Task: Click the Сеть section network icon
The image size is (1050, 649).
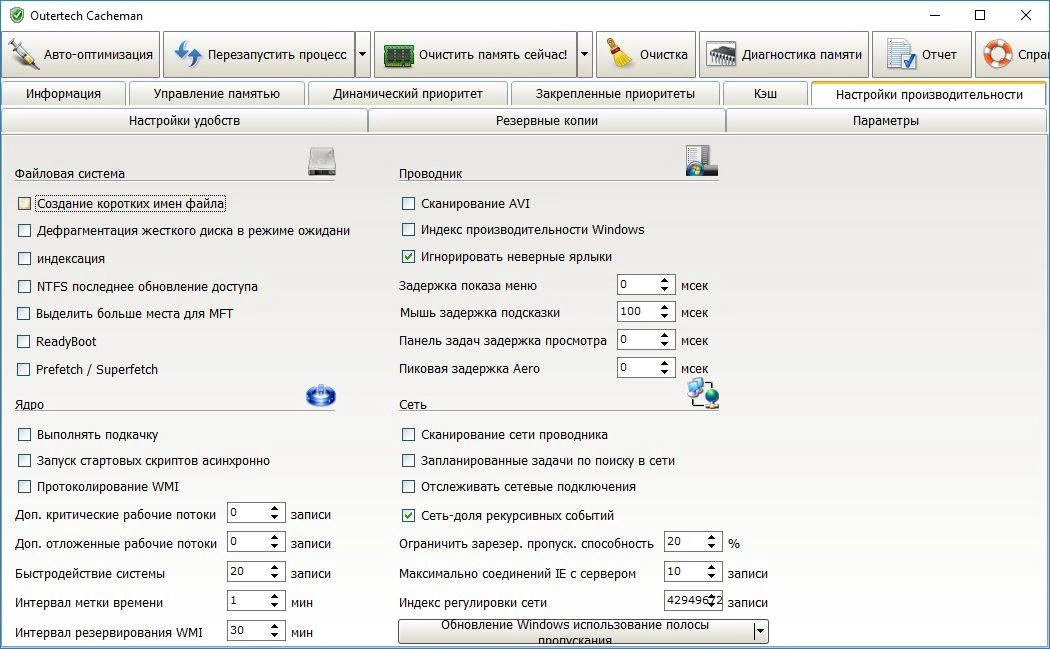Action: pos(703,393)
